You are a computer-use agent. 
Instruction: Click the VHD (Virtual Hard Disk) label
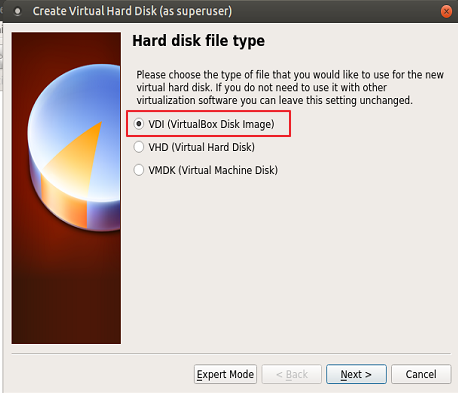pyautogui.click(x=202, y=147)
